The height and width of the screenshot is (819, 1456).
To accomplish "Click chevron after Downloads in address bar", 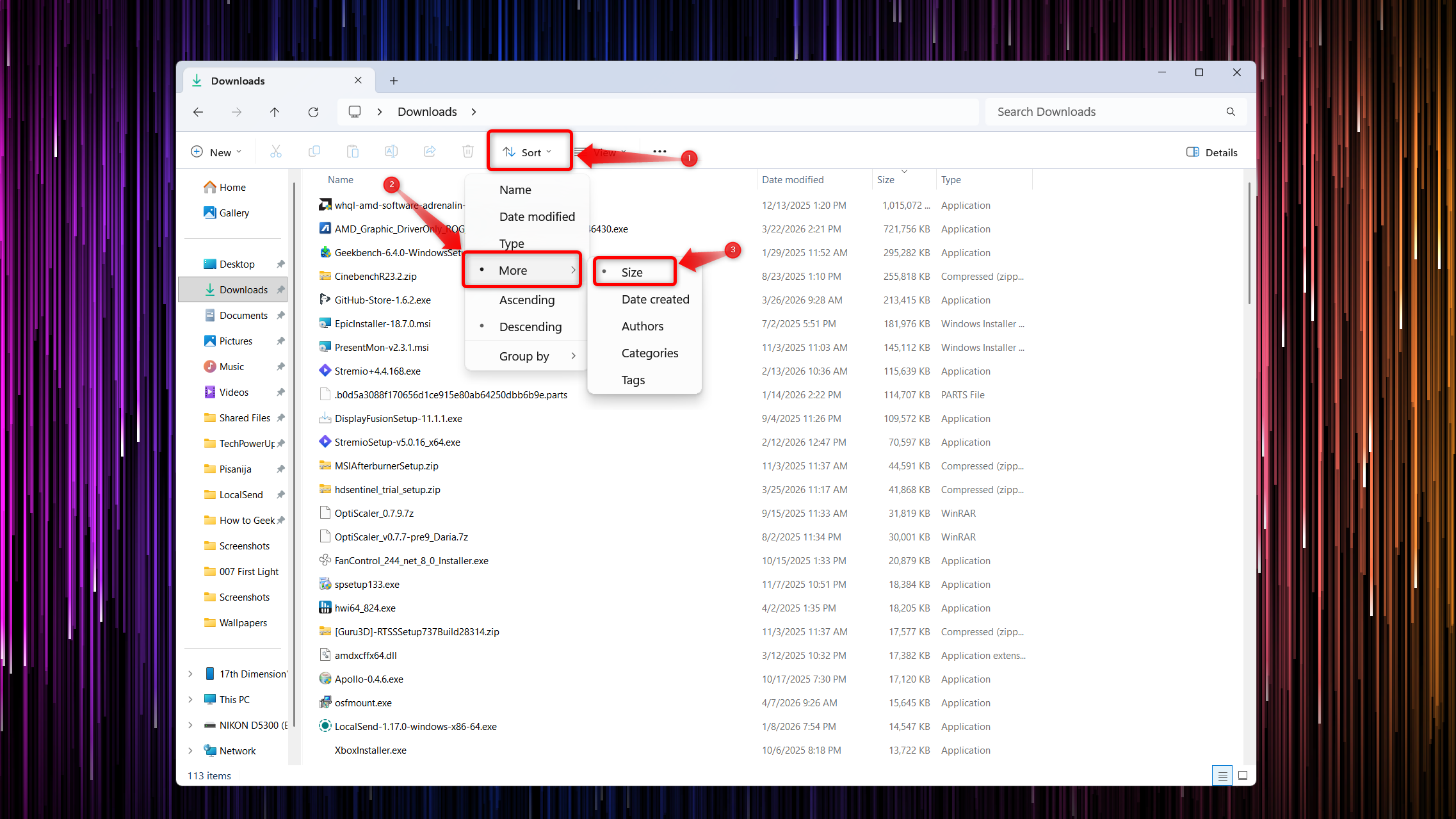I will tap(474, 112).
